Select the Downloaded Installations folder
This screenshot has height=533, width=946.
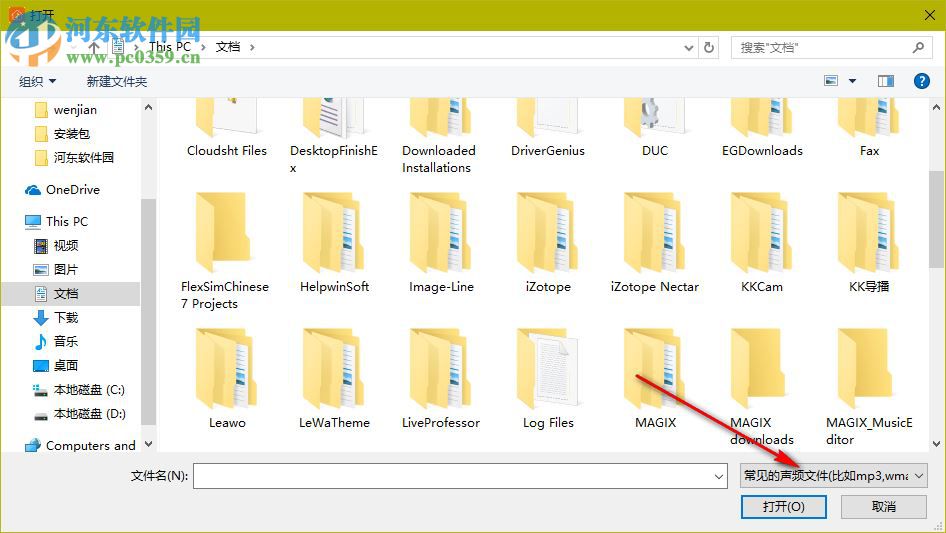pyautogui.click(x=439, y=136)
